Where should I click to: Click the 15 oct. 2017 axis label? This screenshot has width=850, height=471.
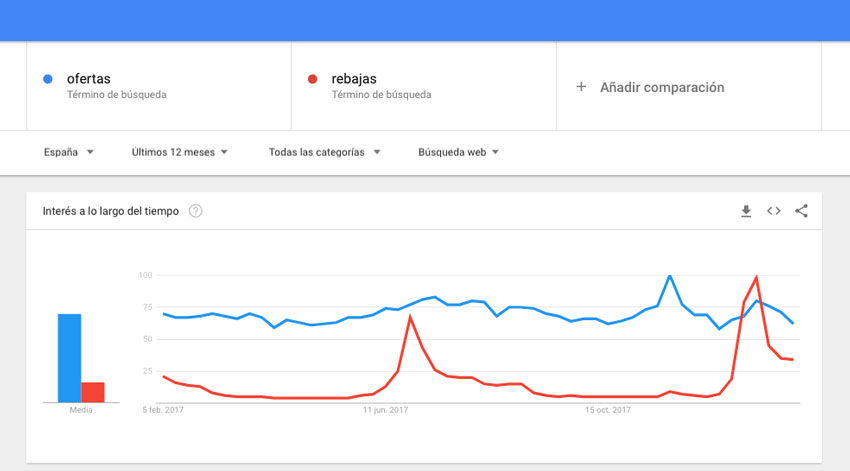[608, 410]
